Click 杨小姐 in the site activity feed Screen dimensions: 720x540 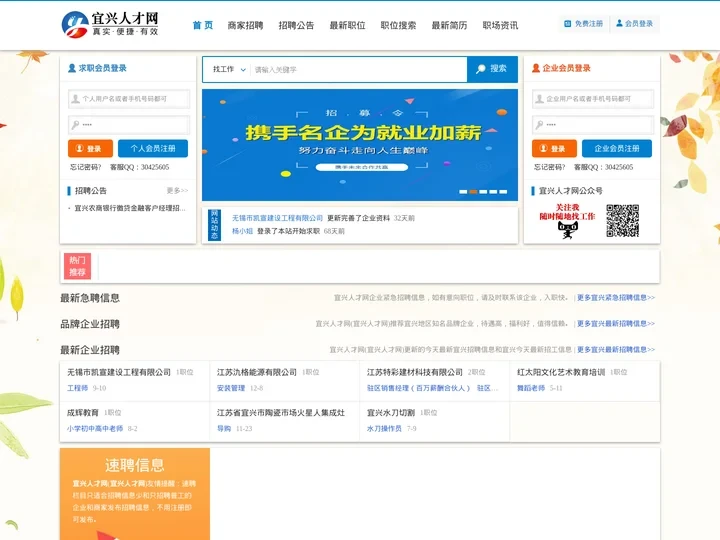point(242,231)
